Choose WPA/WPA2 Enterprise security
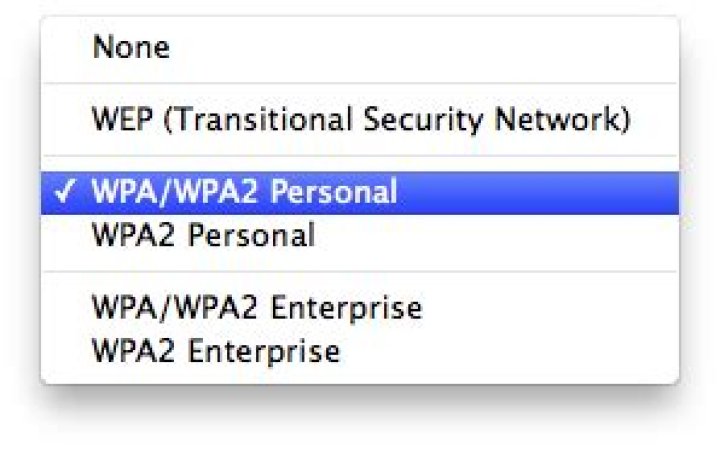This screenshot has width=720, height=449. [256, 307]
